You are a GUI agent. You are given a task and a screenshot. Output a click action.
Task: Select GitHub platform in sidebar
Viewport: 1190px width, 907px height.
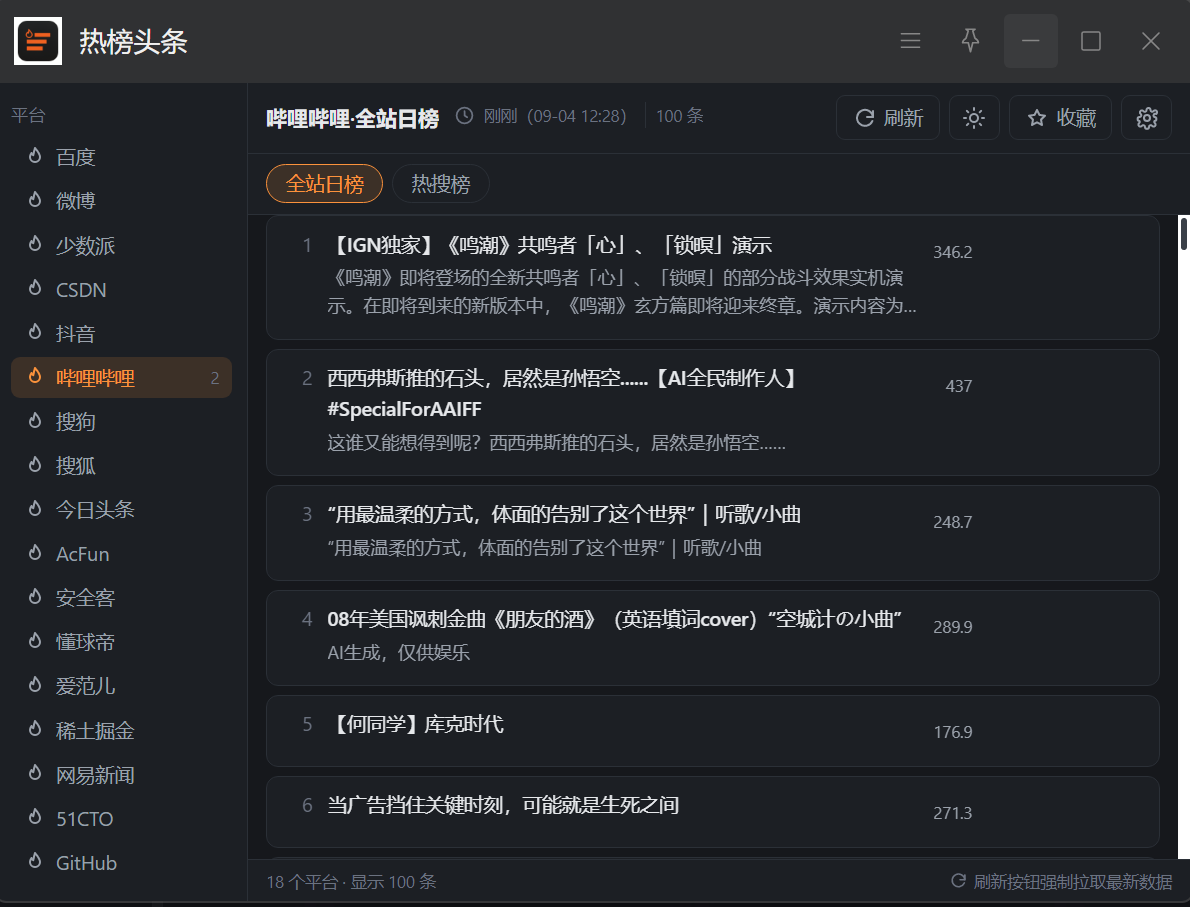[121, 862]
